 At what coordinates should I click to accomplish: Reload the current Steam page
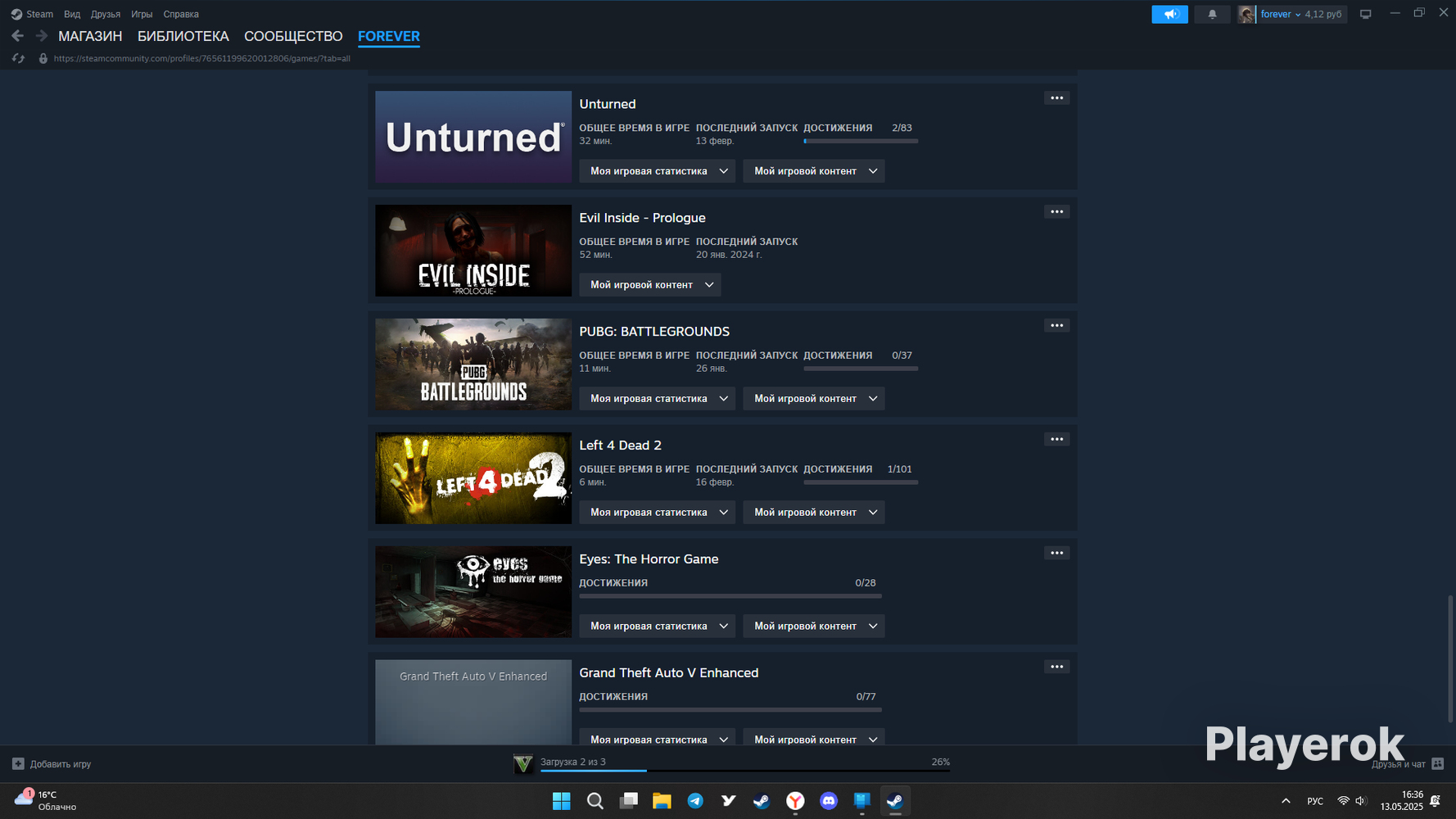coord(18,58)
